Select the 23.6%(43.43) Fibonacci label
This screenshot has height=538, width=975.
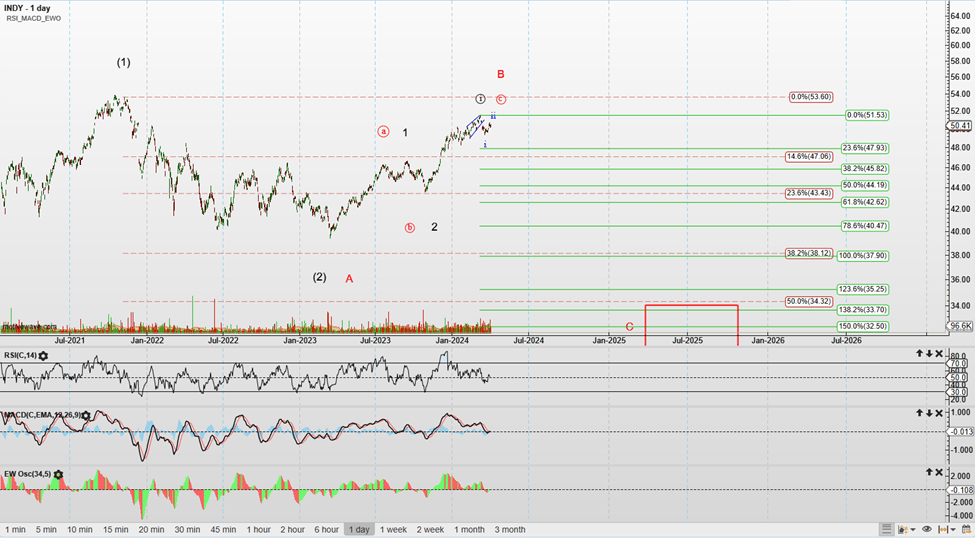(x=808, y=193)
